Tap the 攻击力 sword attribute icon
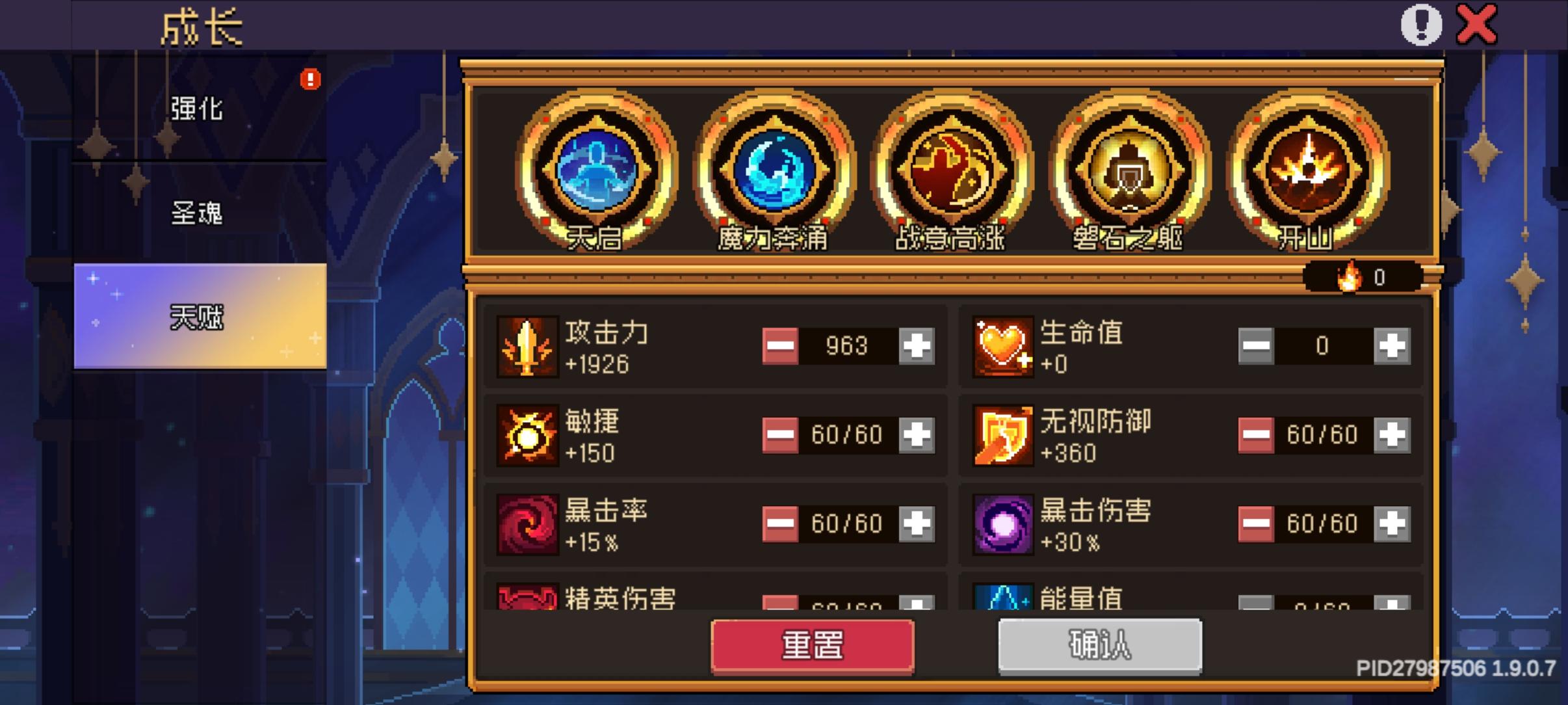The image size is (1568, 705). (x=527, y=347)
